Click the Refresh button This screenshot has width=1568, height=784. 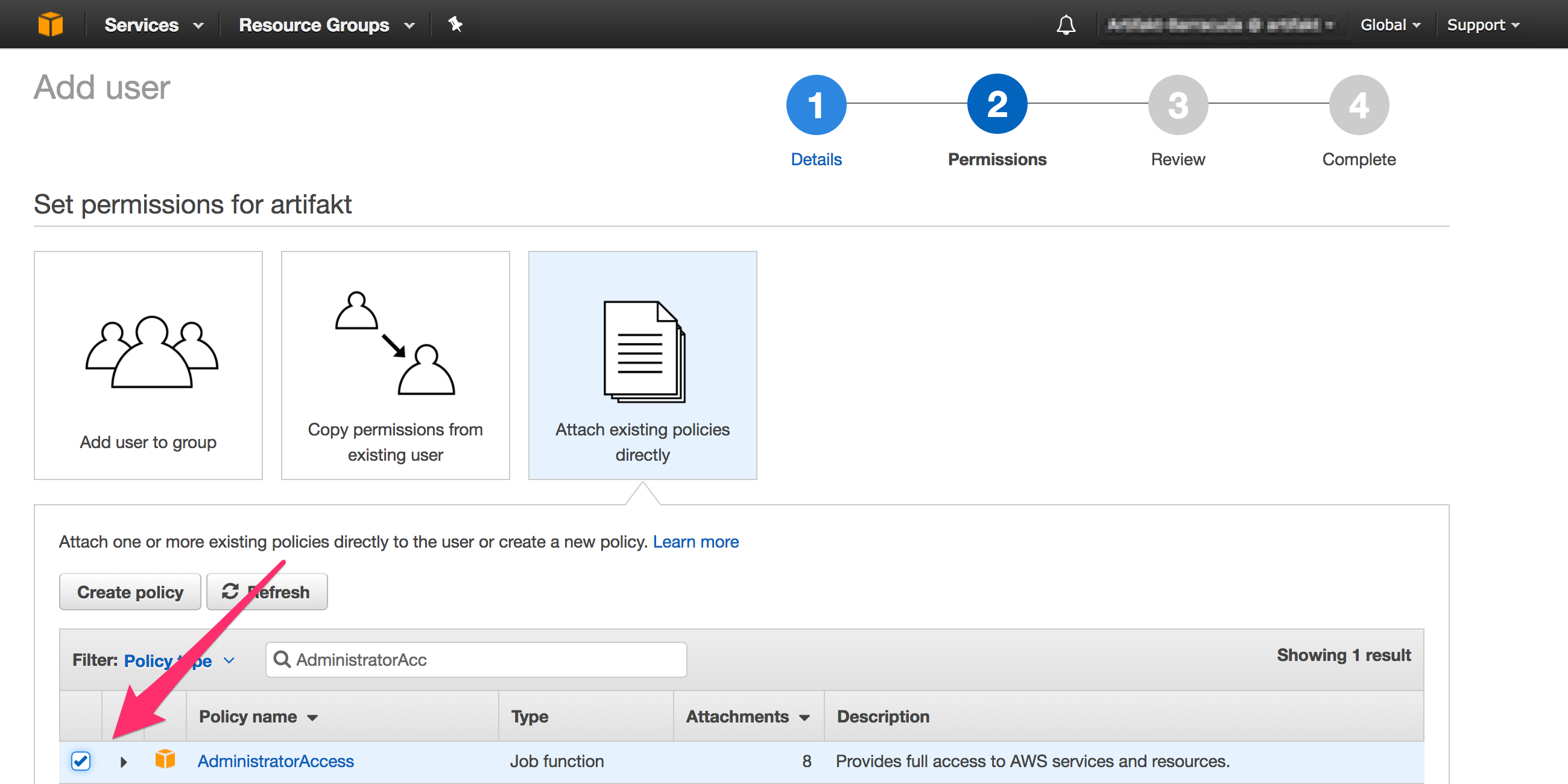[267, 592]
